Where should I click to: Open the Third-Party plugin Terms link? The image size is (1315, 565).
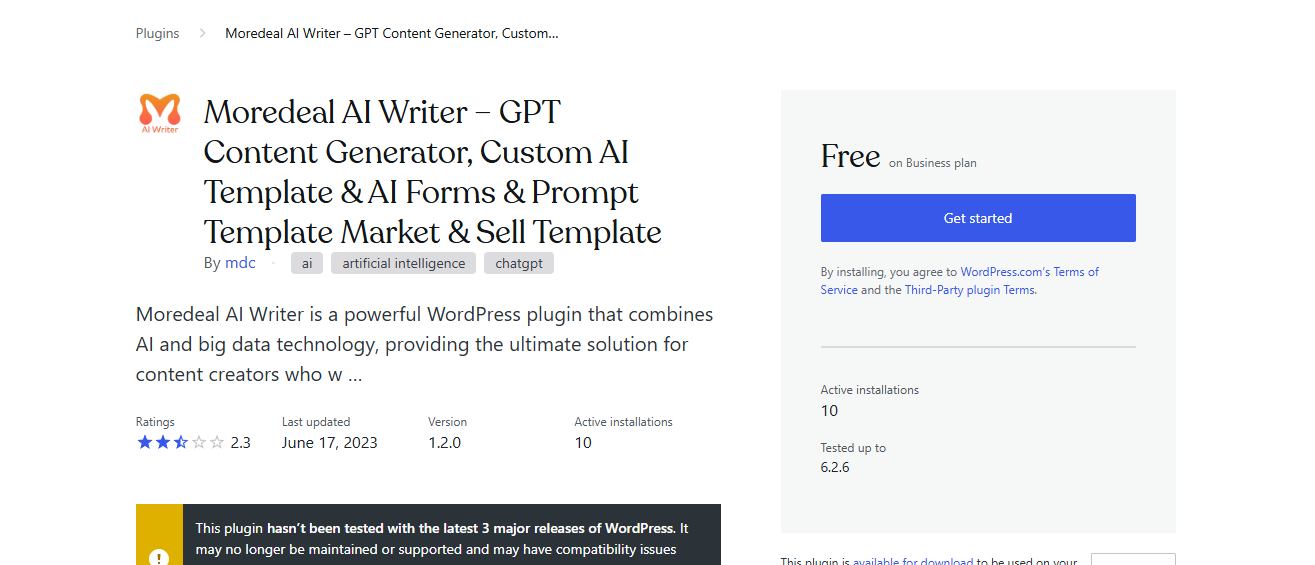[970, 290]
